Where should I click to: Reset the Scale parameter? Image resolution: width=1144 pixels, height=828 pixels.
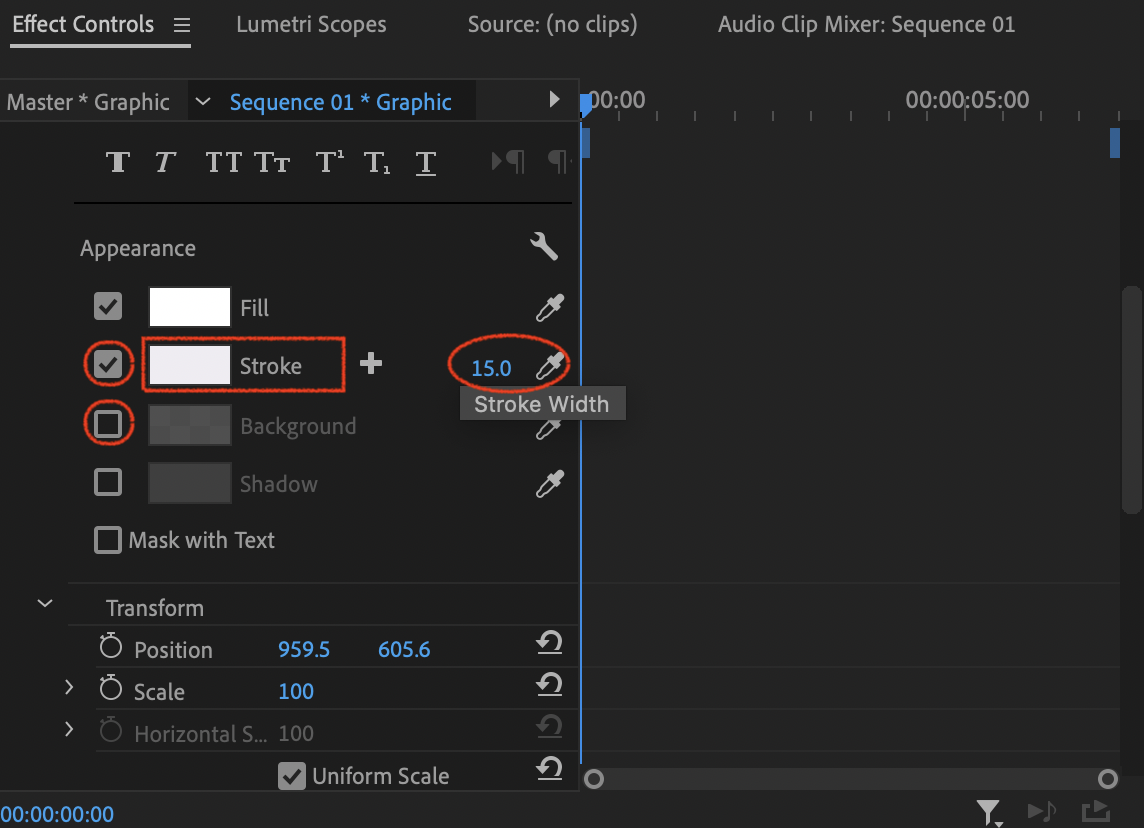coord(549,684)
